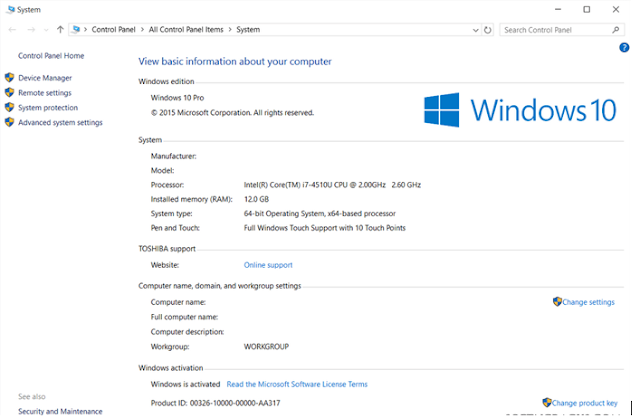Select the processor text Intel Core i7-4510U

(332, 185)
